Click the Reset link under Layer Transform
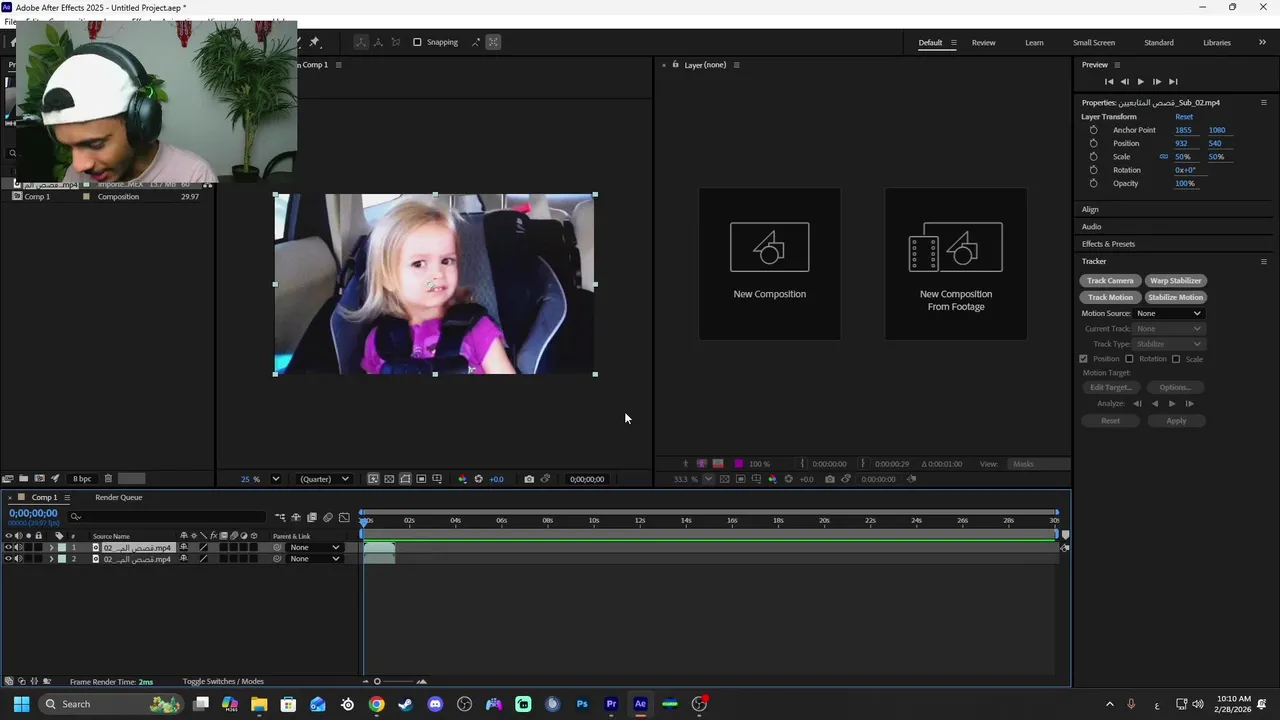The image size is (1280, 720). point(1184,117)
